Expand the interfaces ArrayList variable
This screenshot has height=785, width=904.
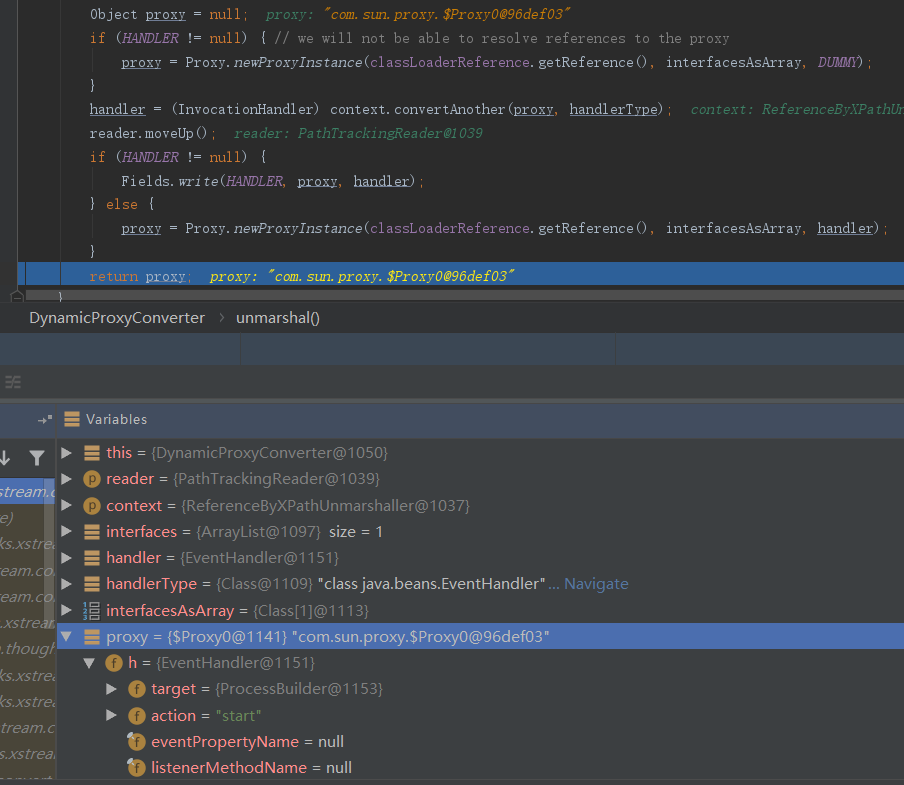coord(67,532)
